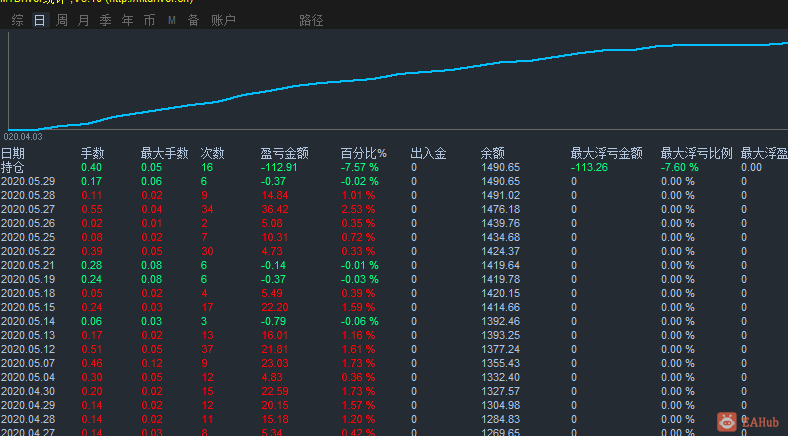The width and height of the screenshot is (788, 437).
Task: Select the M tab
Action: tap(172, 20)
